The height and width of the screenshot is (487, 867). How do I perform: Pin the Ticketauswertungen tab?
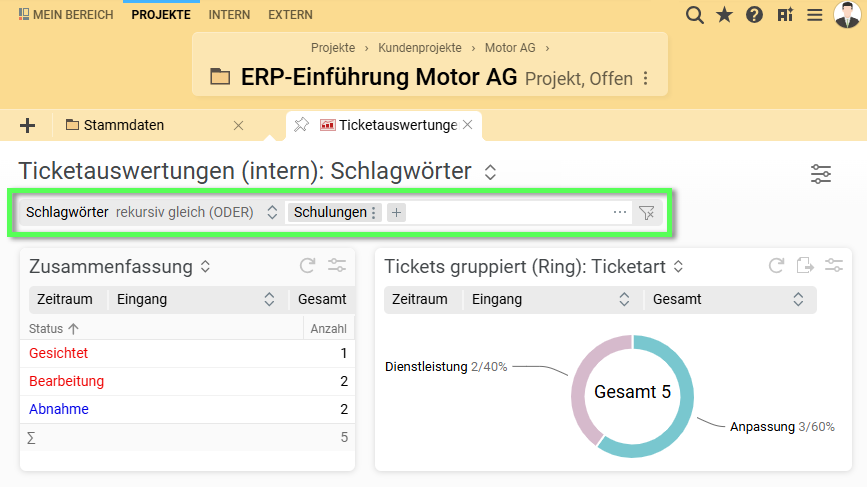pos(301,125)
